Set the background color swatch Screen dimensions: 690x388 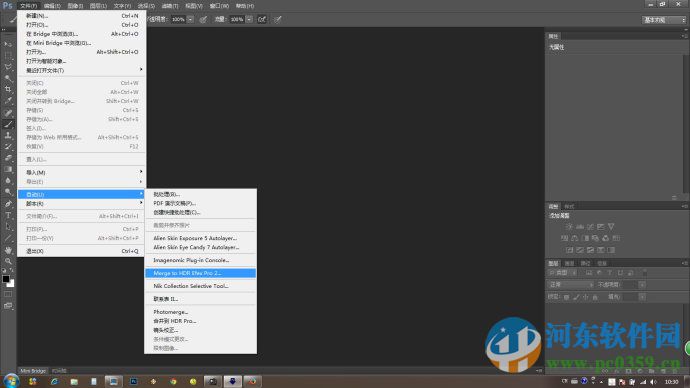11,284
